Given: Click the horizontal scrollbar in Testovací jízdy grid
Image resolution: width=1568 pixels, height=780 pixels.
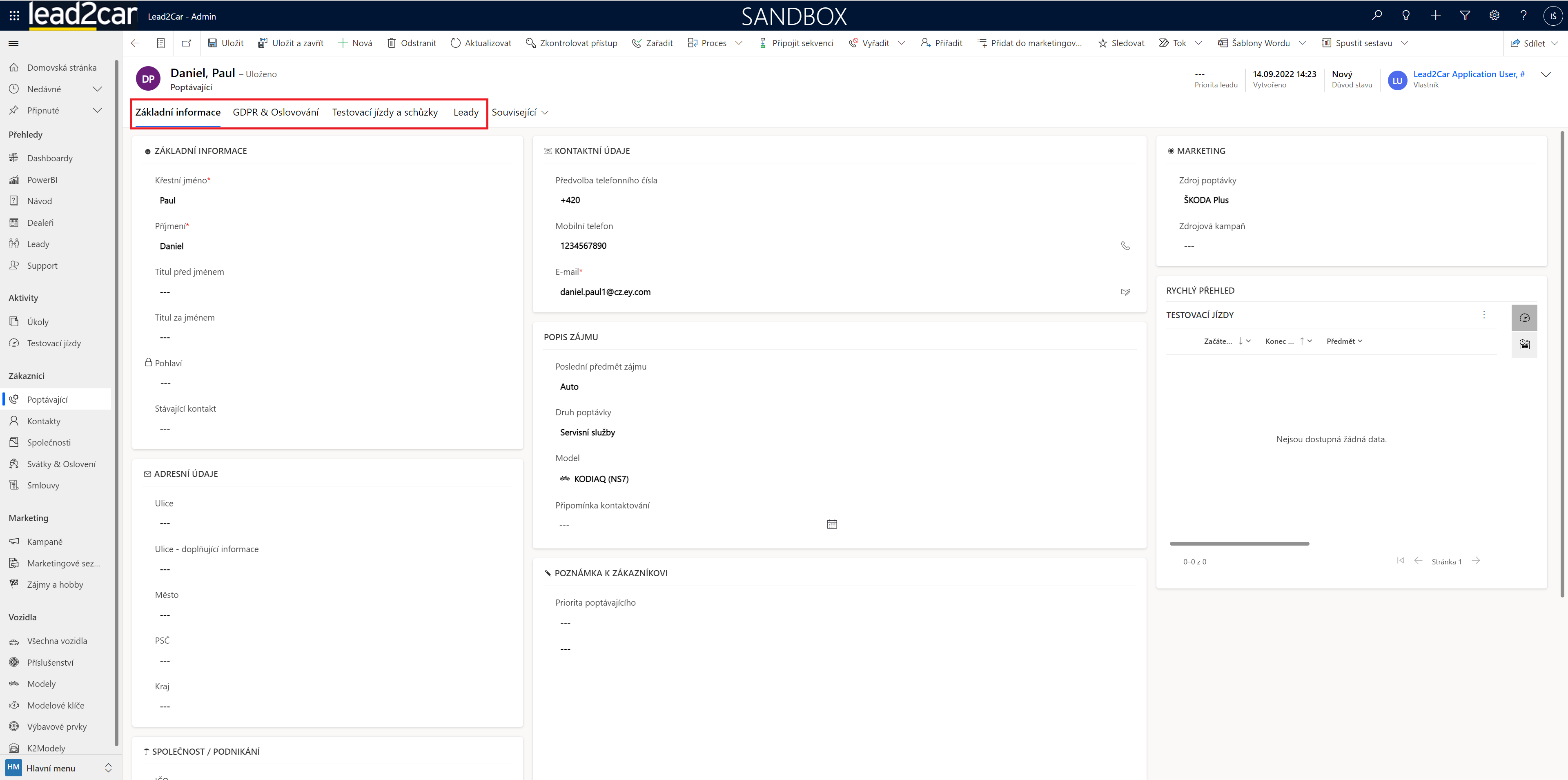Looking at the screenshot, I should tap(1239, 544).
